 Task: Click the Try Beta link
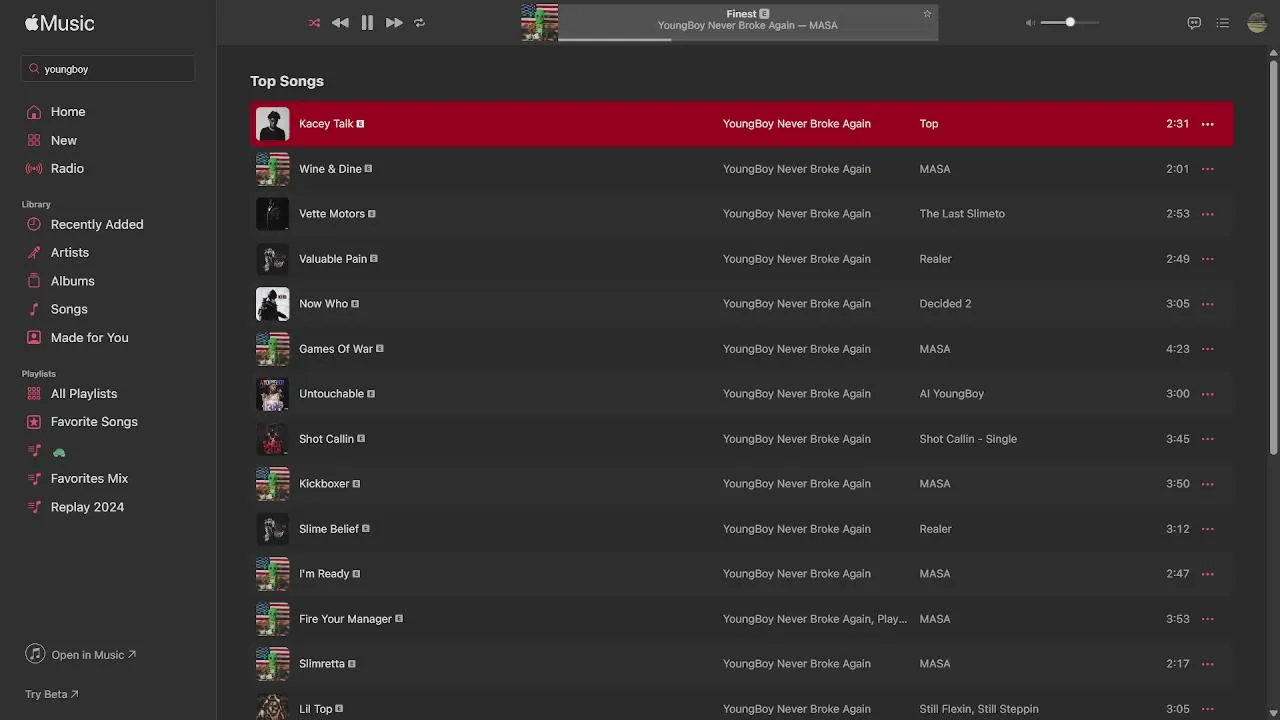[x=52, y=694]
